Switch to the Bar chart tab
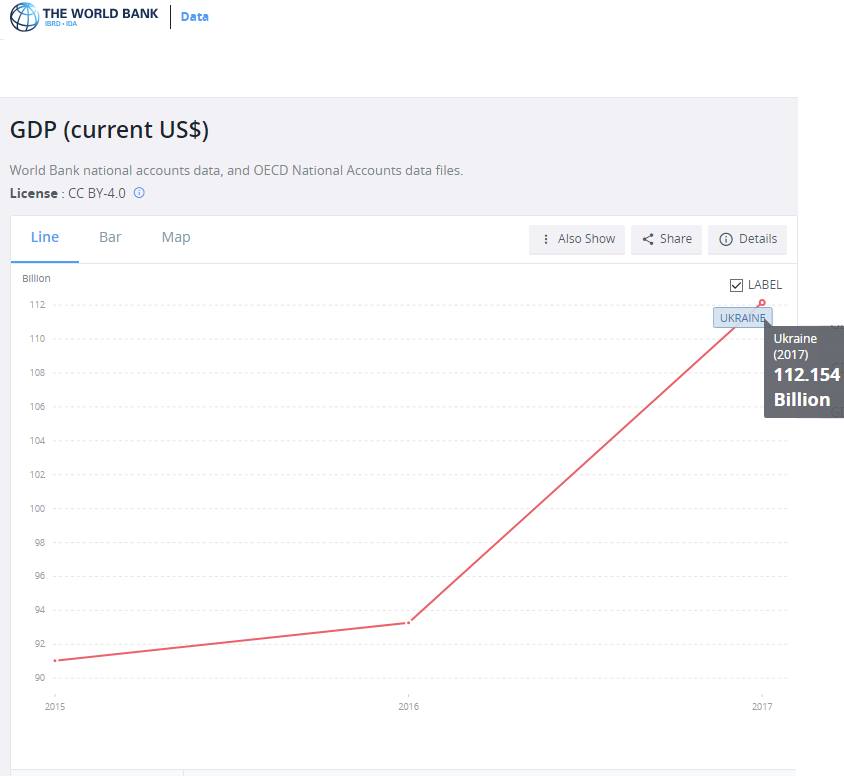Screen dimensions: 844x776 click(110, 237)
